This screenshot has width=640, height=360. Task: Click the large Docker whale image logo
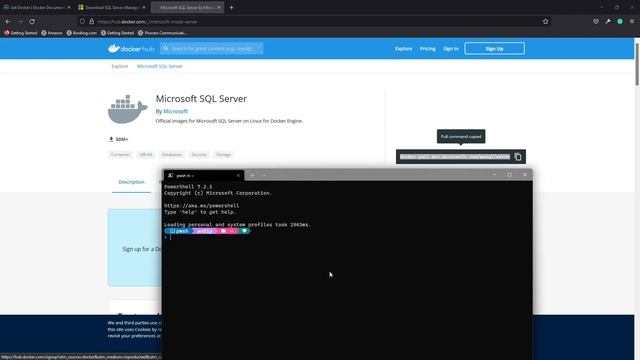127,109
